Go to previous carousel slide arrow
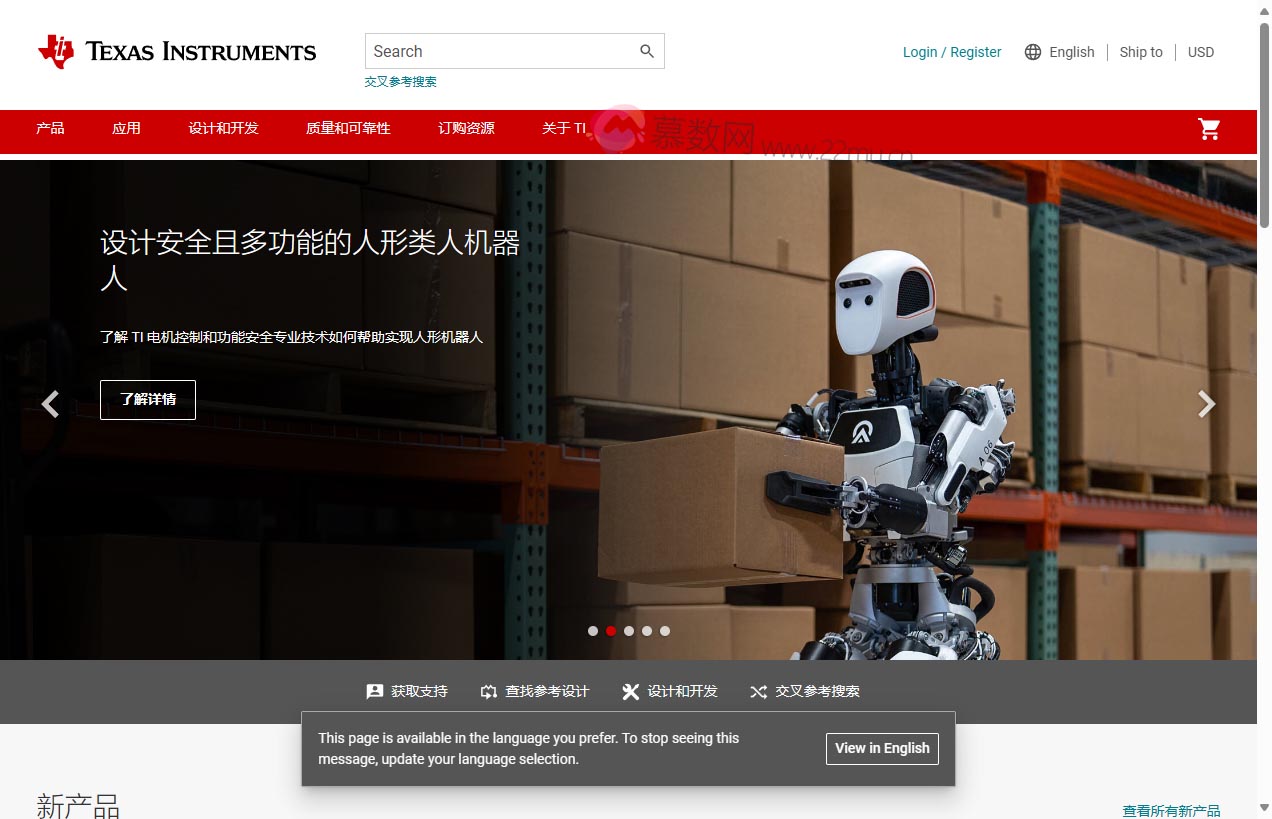 tap(50, 404)
